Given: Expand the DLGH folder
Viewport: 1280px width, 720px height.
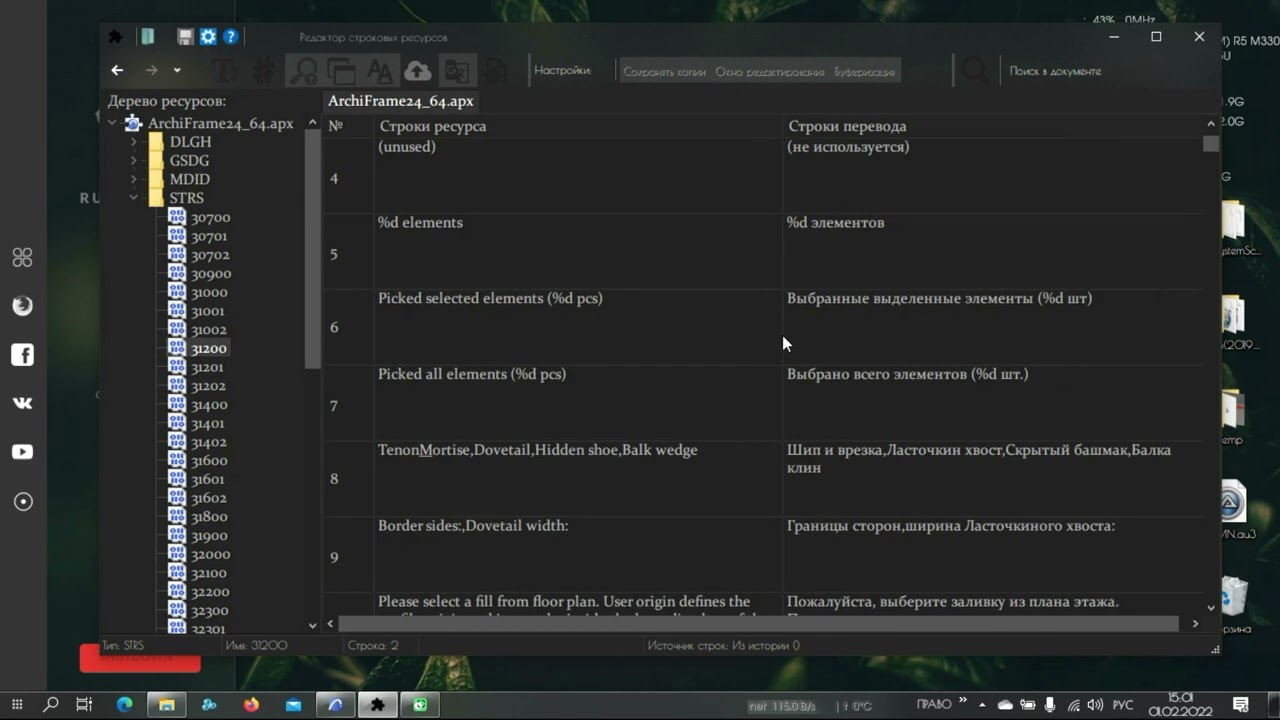Looking at the screenshot, I should click(133, 142).
